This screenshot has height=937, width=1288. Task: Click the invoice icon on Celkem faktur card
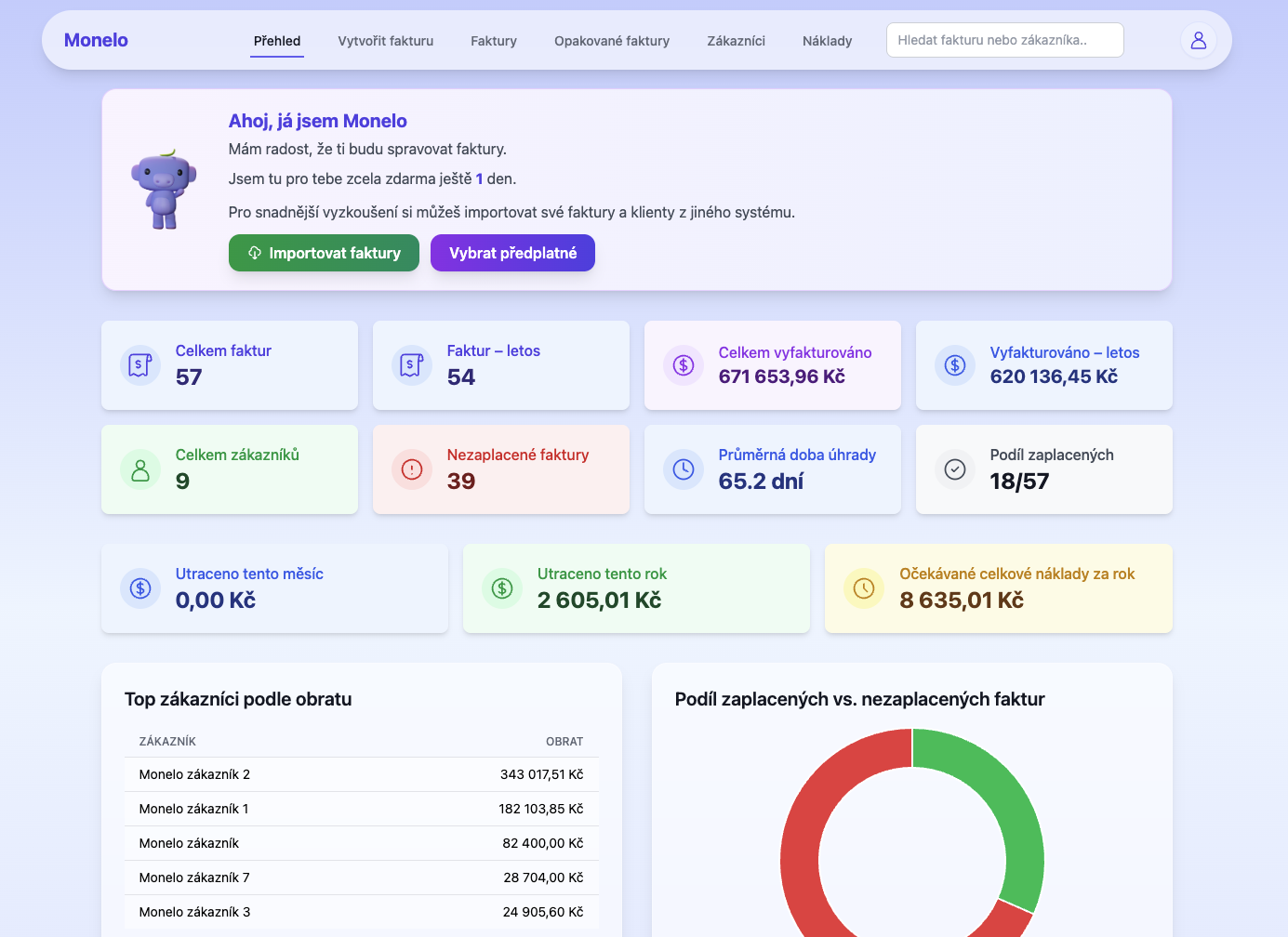click(x=140, y=365)
